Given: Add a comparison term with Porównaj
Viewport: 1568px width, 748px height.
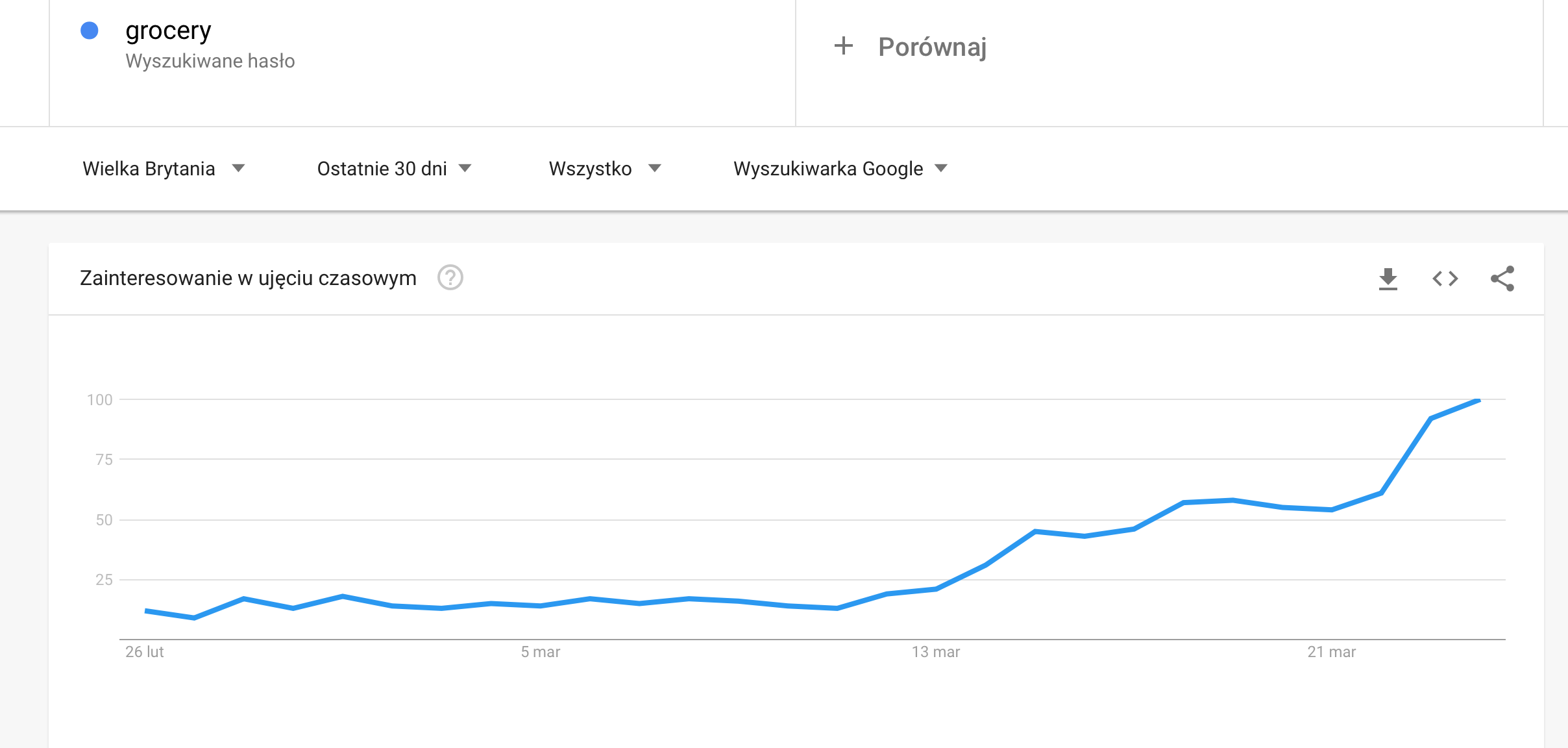Looking at the screenshot, I should pos(932,47).
